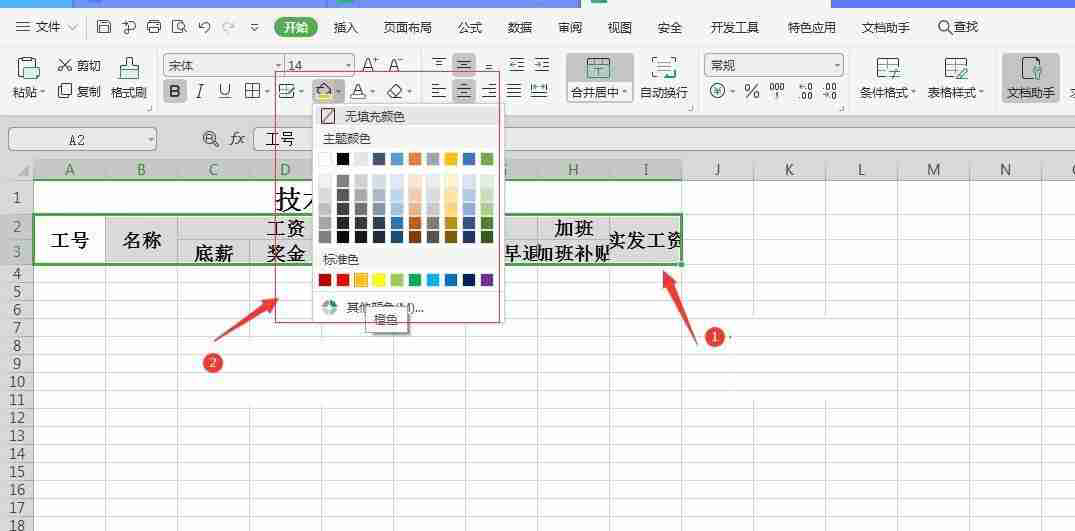Screen dimensions: 1075x531
Task: Click the Increase font size A+ icon
Action: [370, 65]
